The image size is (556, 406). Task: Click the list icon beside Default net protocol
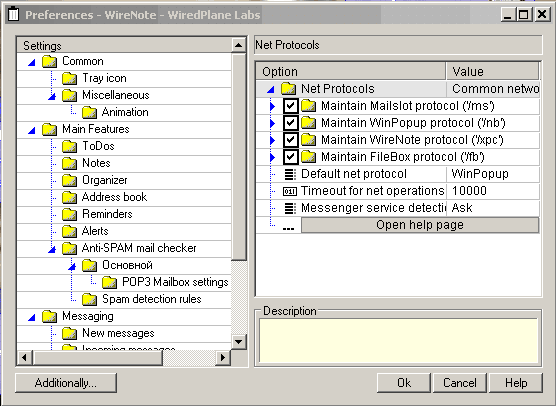click(290, 174)
